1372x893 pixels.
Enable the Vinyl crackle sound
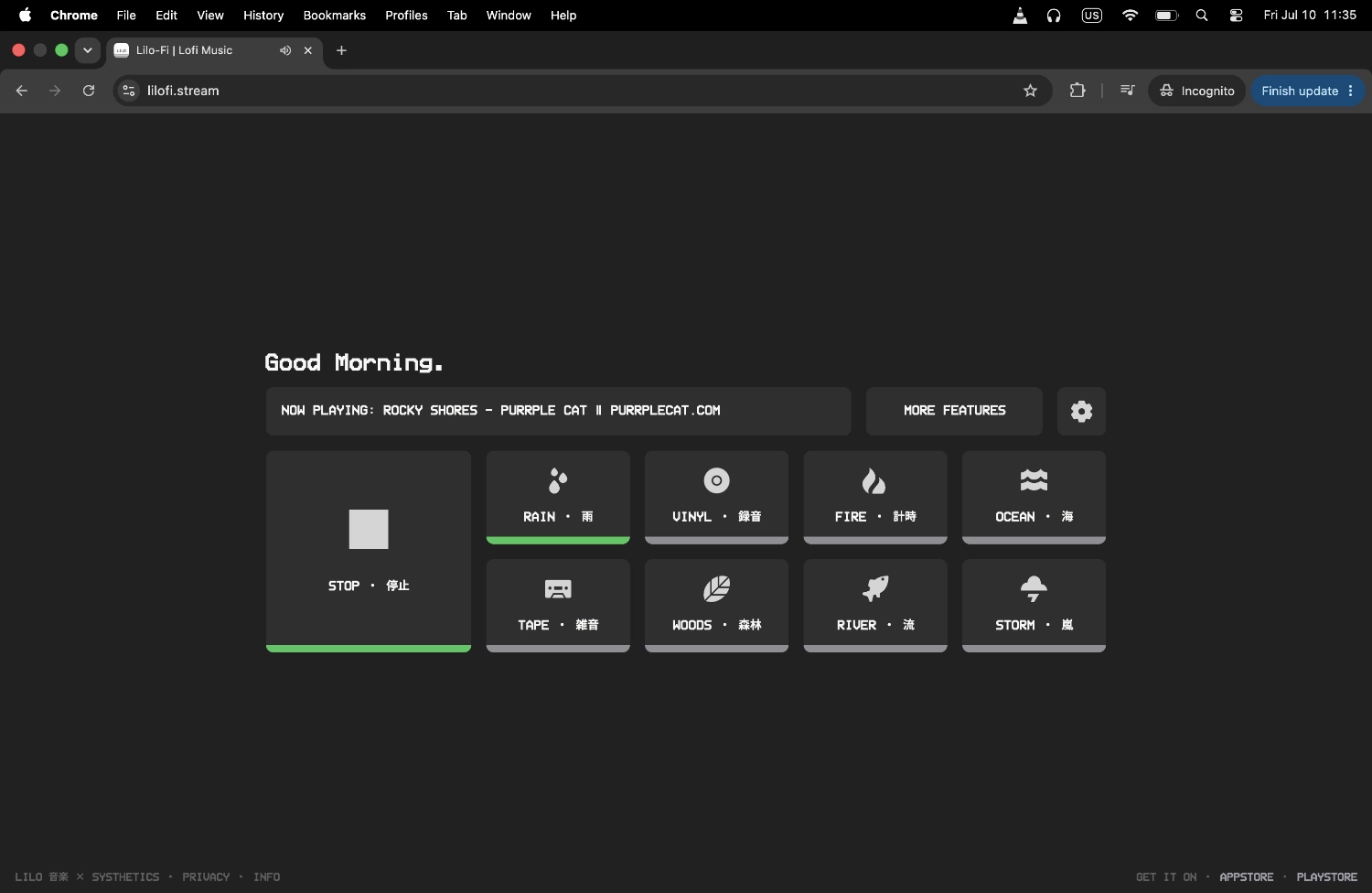(716, 497)
